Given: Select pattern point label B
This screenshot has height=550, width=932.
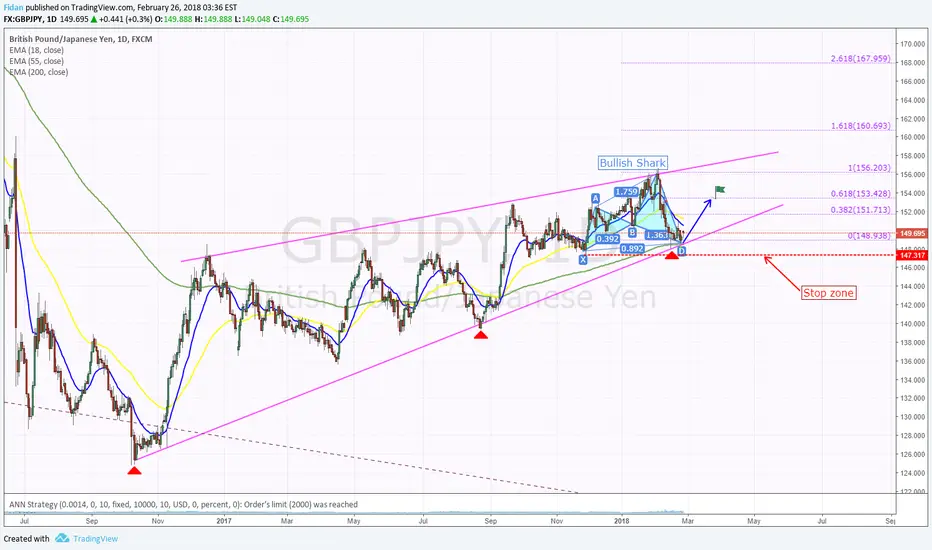Looking at the screenshot, I should (632, 232).
